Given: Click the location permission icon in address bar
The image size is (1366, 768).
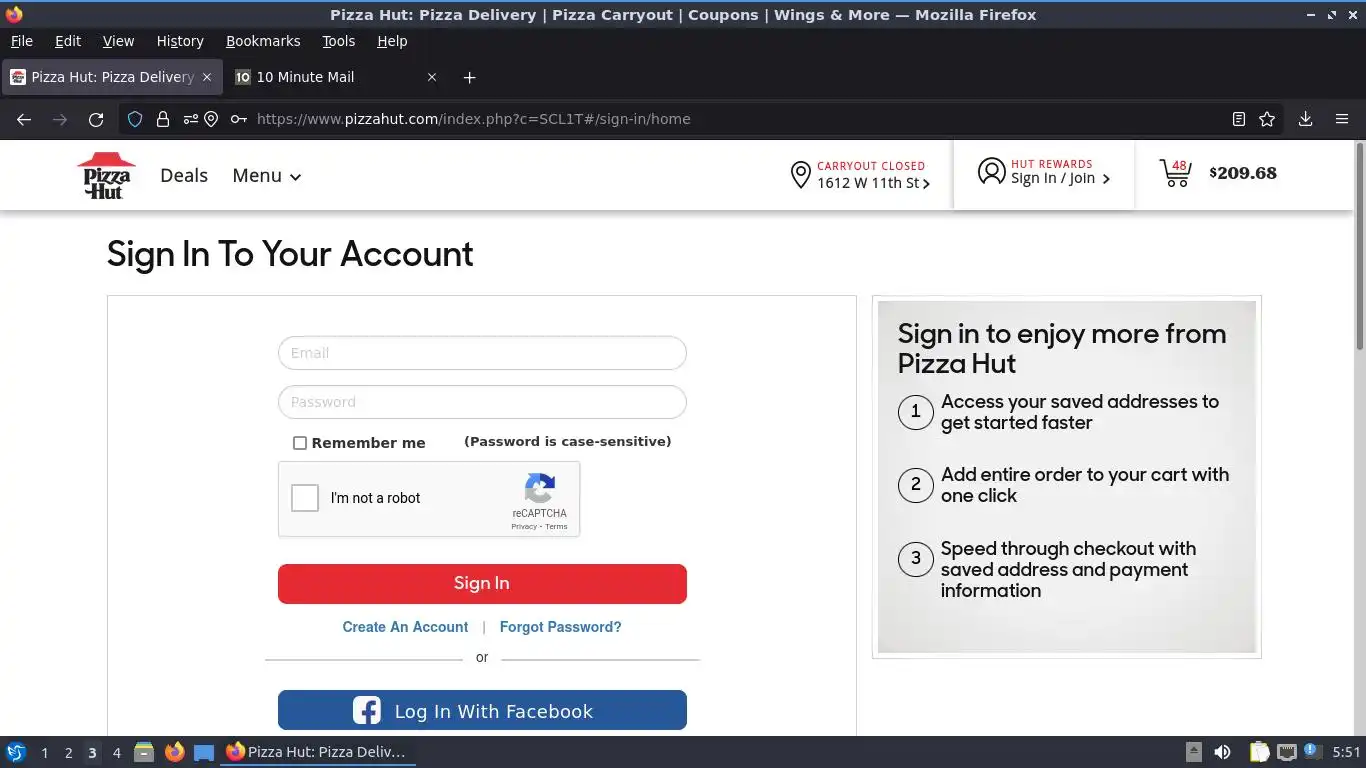Looking at the screenshot, I should point(211,119).
